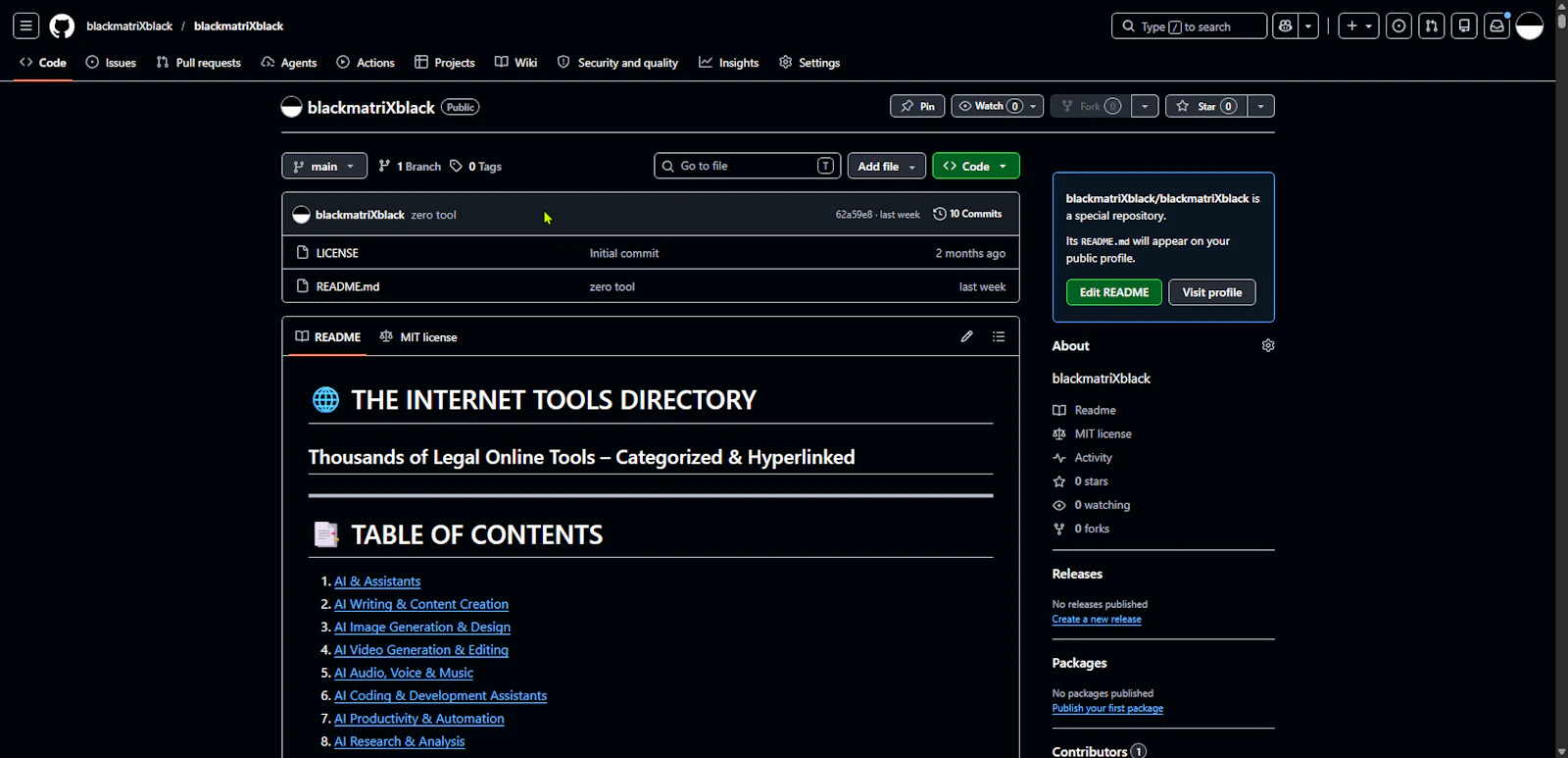Switch to the Issues tab

[x=111, y=63]
